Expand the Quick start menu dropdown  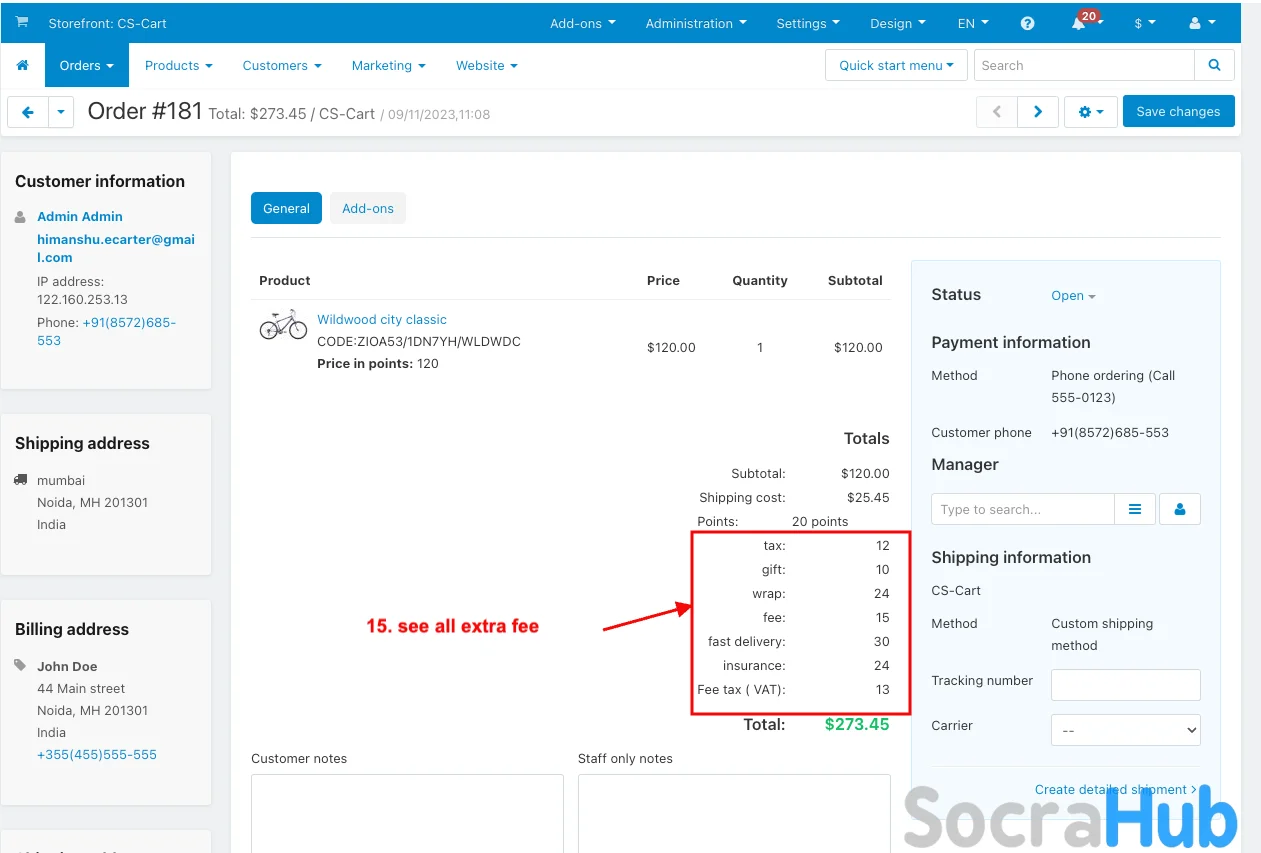pos(896,66)
